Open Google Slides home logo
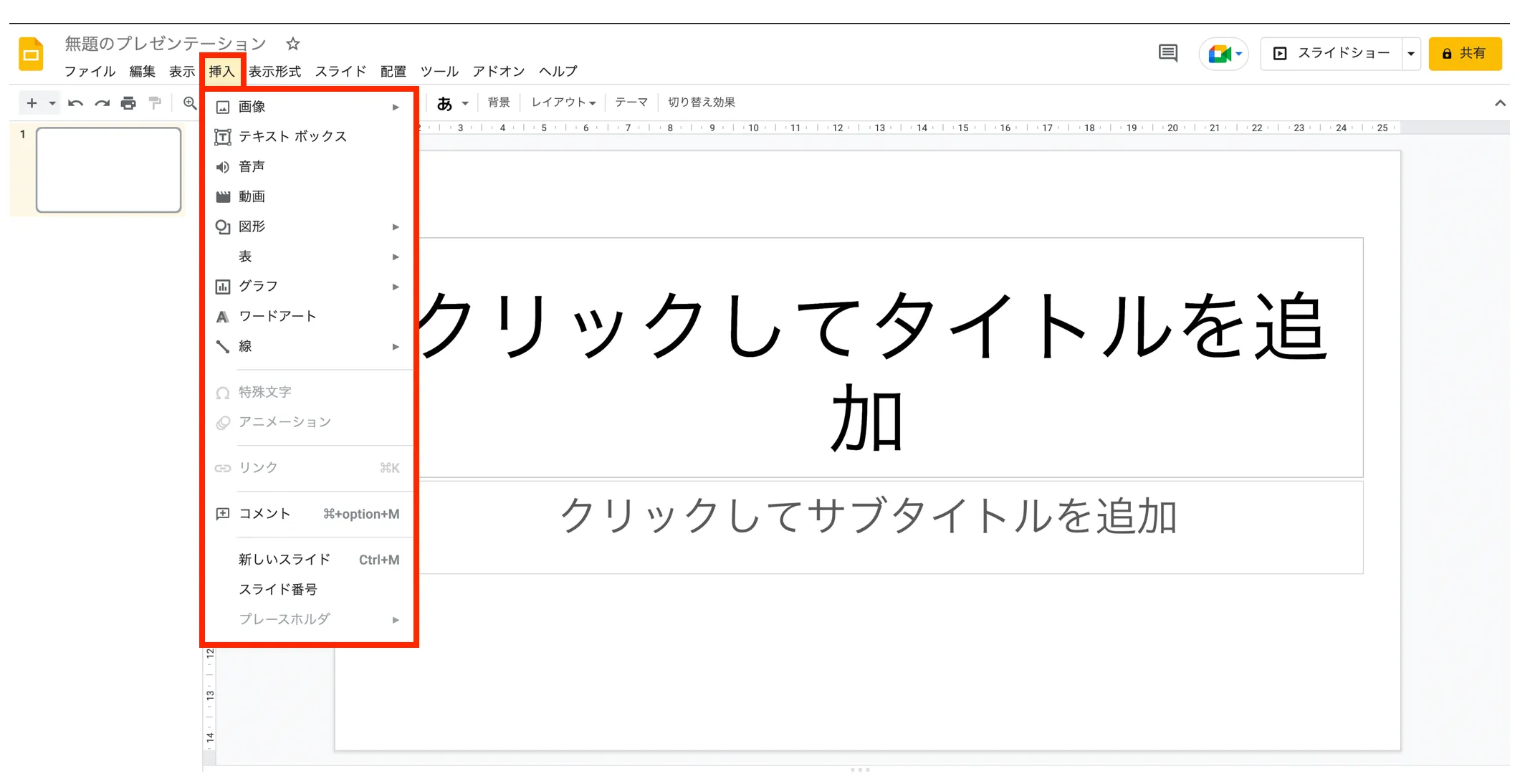This screenshot has width=1525, height=784. coord(31,54)
